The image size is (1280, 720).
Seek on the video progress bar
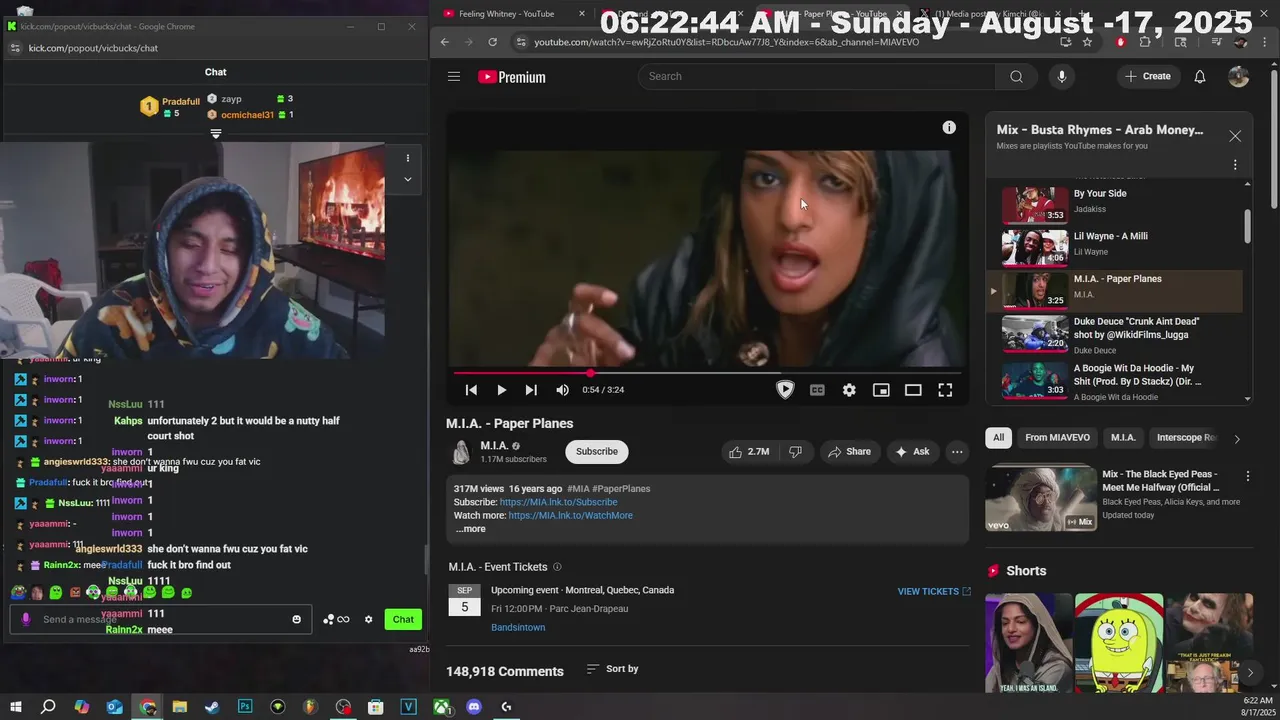click(708, 373)
